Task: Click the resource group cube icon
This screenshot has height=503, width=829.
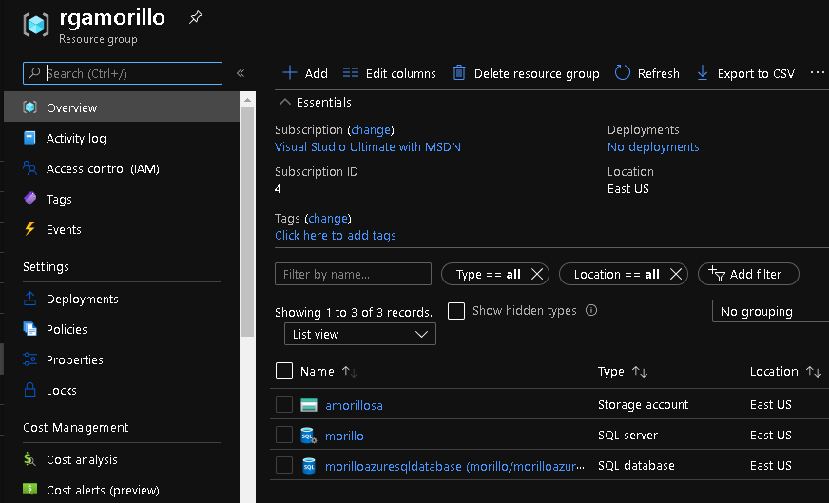Action: point(36,24)
